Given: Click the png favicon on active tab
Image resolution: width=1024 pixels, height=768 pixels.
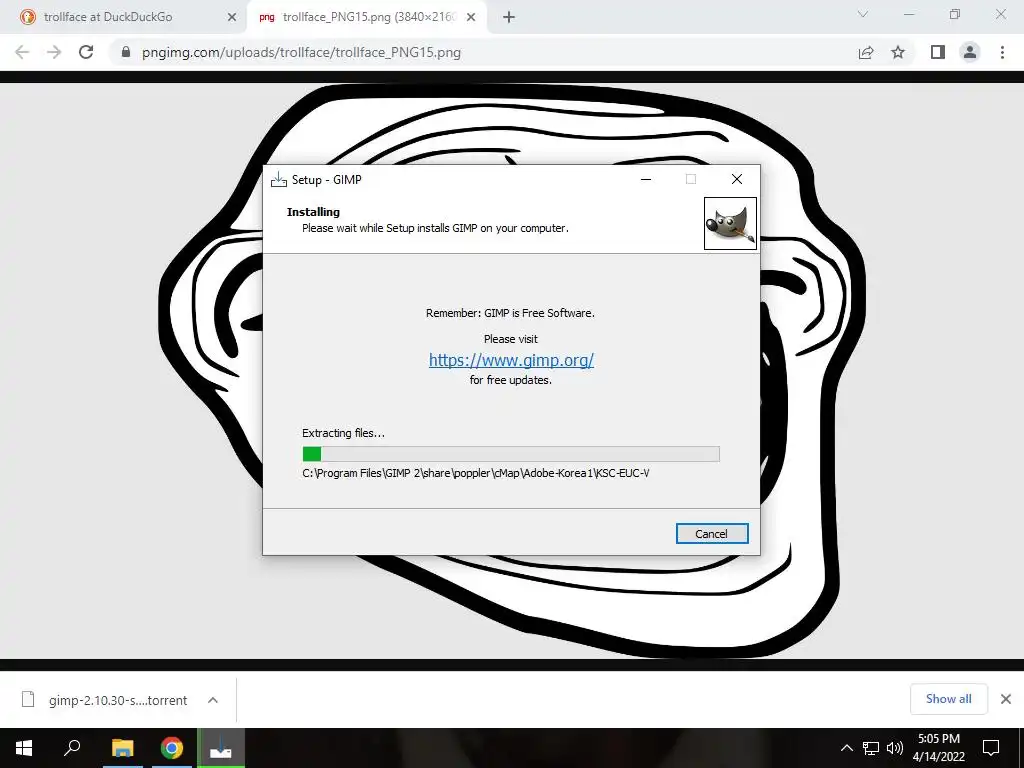Looking at the screenshot, I should click(266, 18).
